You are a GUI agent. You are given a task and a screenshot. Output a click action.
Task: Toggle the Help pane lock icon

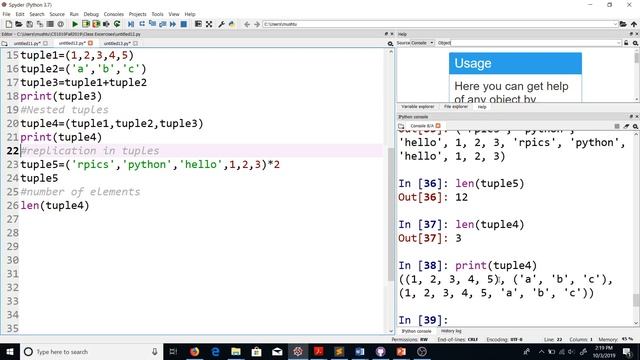tap(626, 43)
